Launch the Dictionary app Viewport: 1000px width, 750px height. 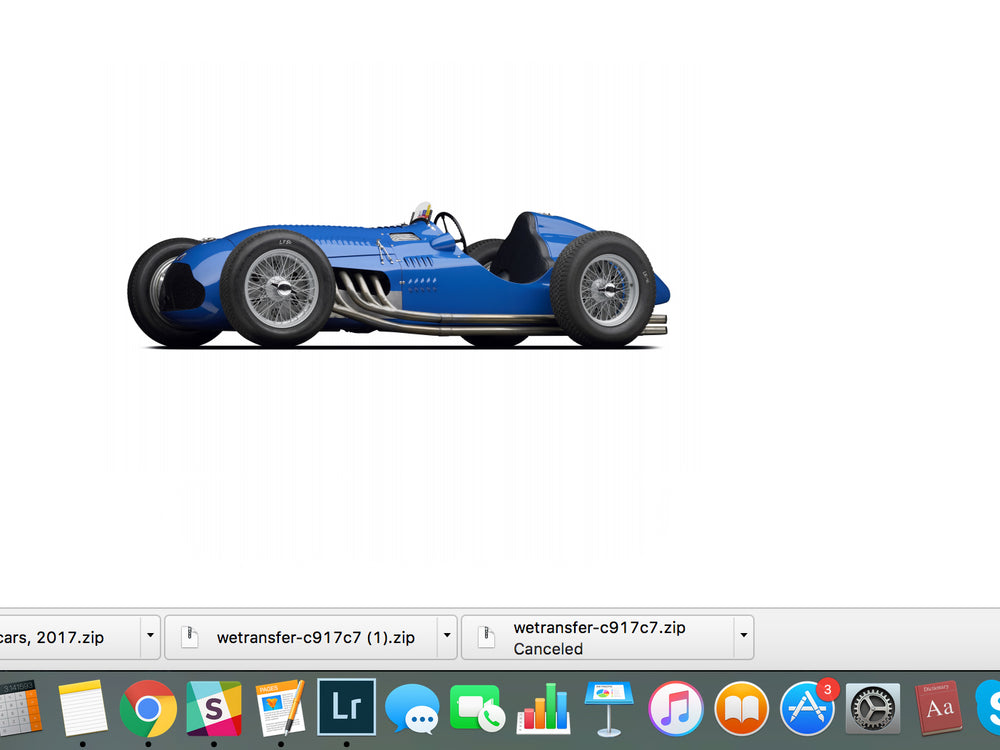tap(938, 708)
